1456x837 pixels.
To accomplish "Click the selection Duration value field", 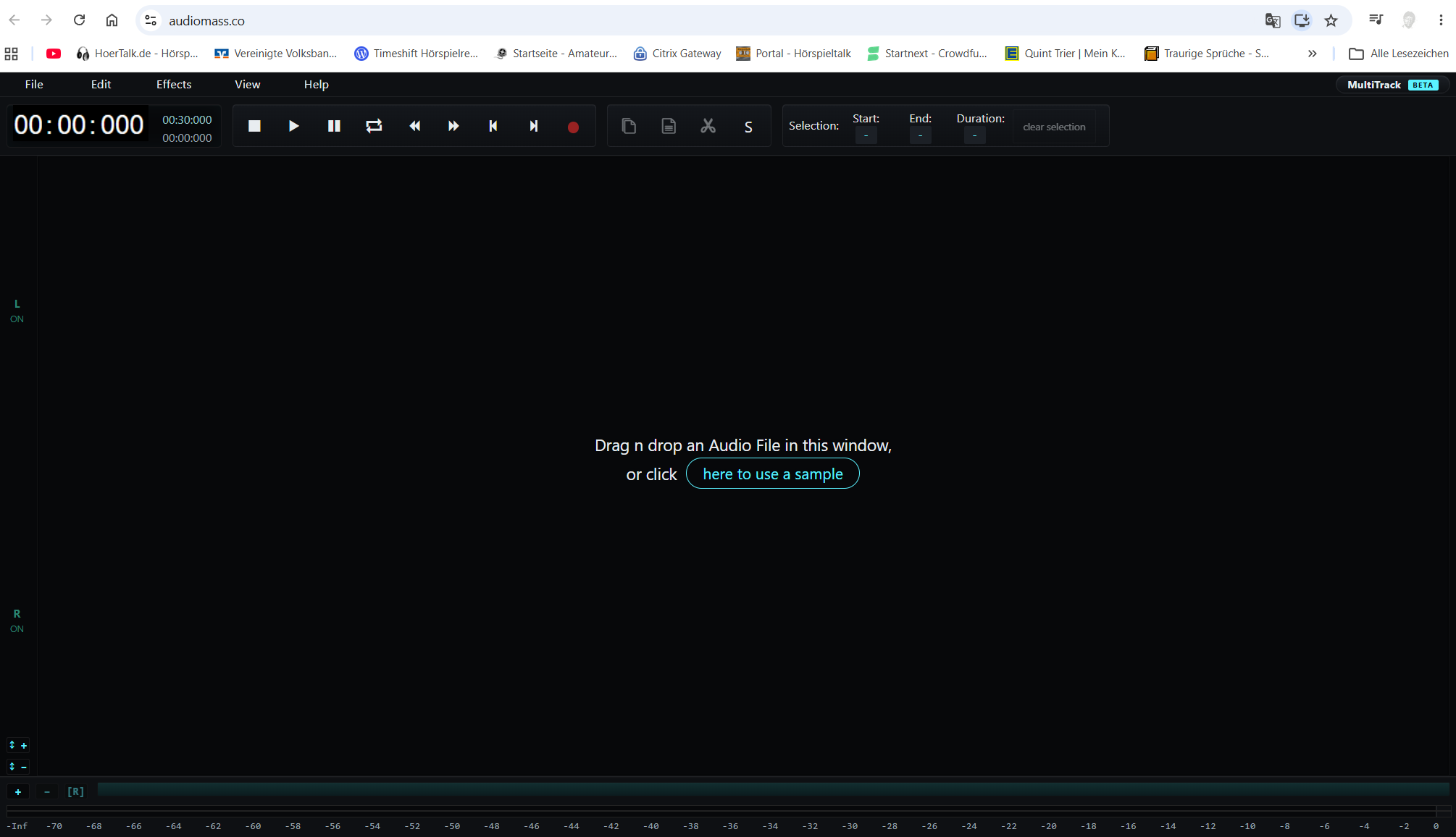I will click(974, 135).
